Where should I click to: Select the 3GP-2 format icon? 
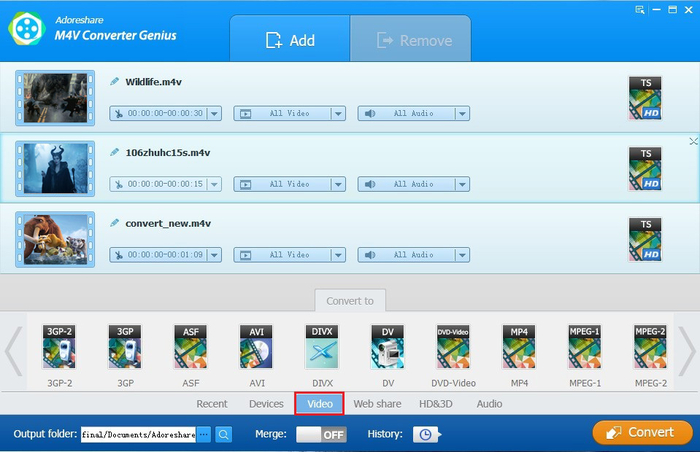(59, 347)
